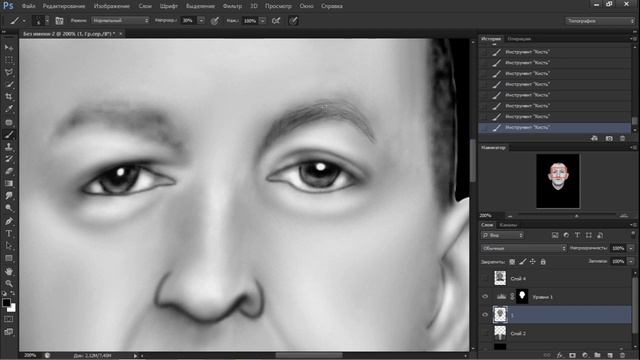The image size is (640, 360).
Task: Toggle layer filtering switch in Layers panel
Action: pyautogui.click(x=633, y=235)
